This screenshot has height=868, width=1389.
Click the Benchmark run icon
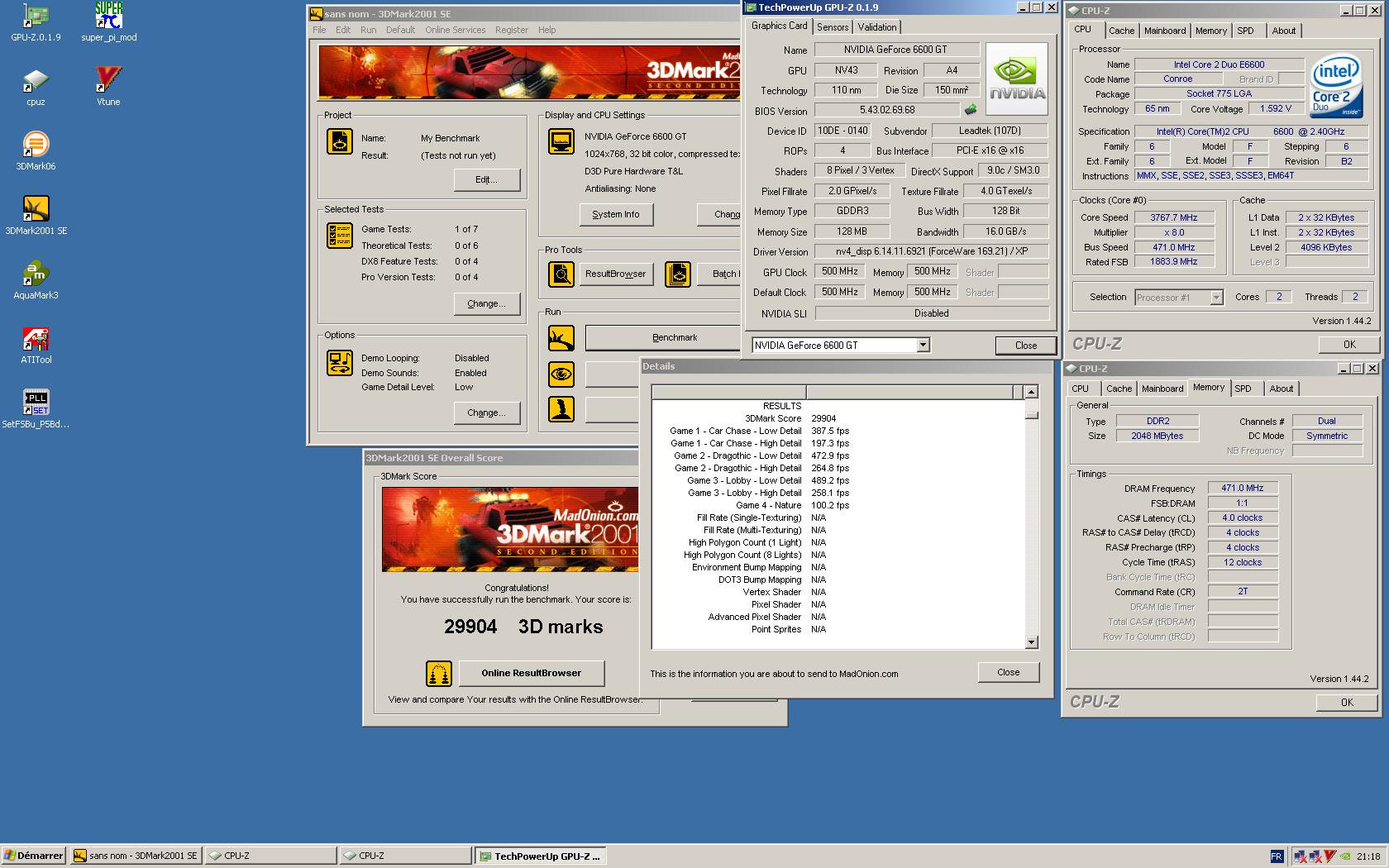(x=561, y=337)
